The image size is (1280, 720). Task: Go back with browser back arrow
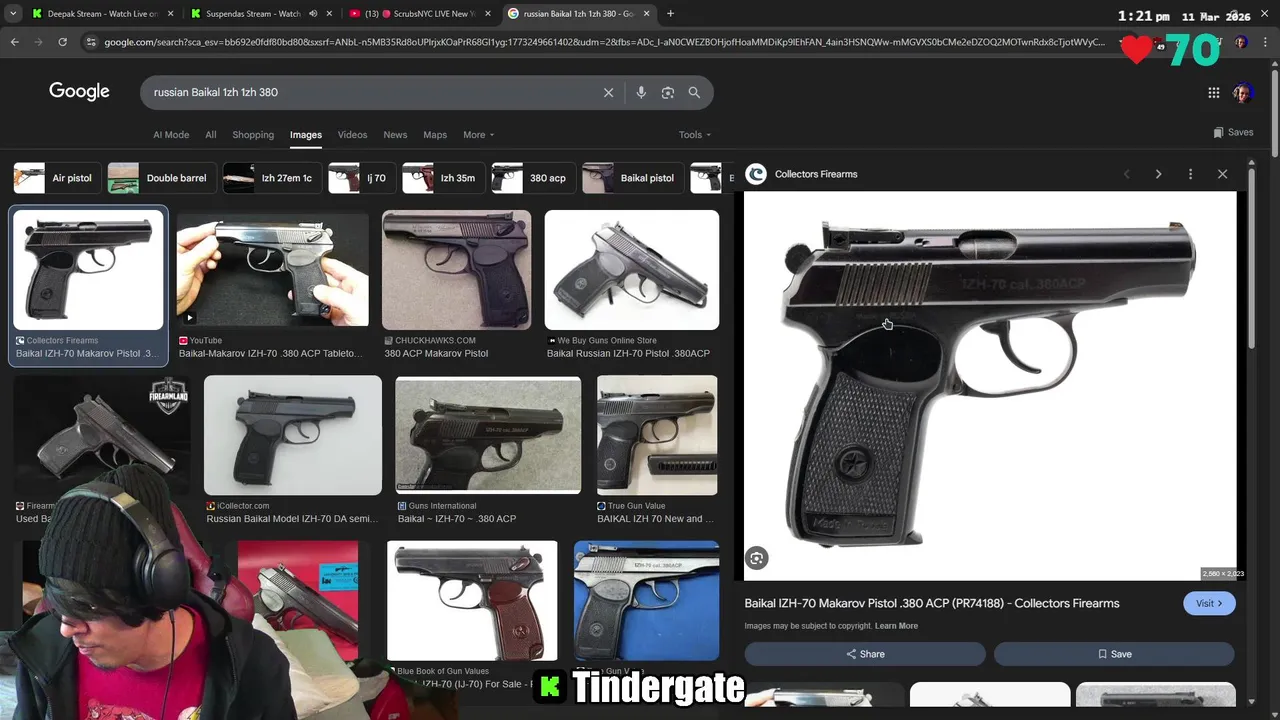[x=14, y=42]
